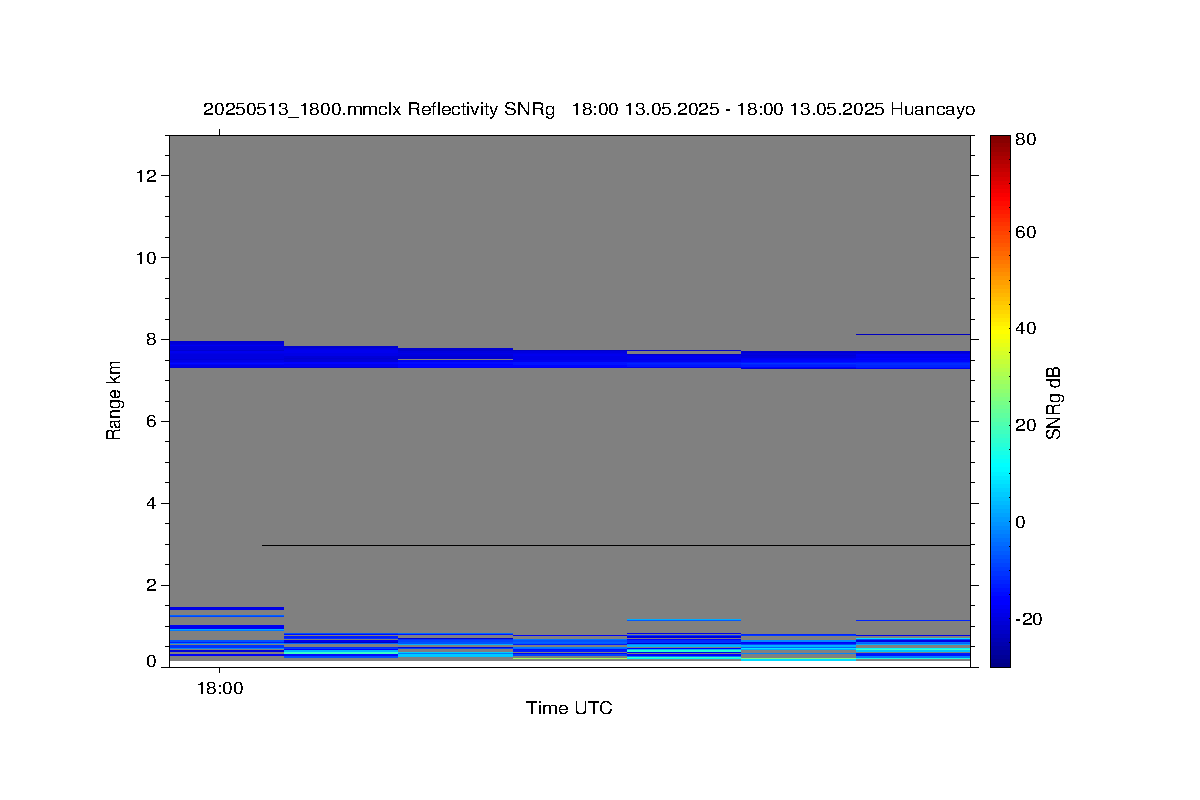Click the '10' tick label on the range axis

pyautogui.click(x=149, y=258)
